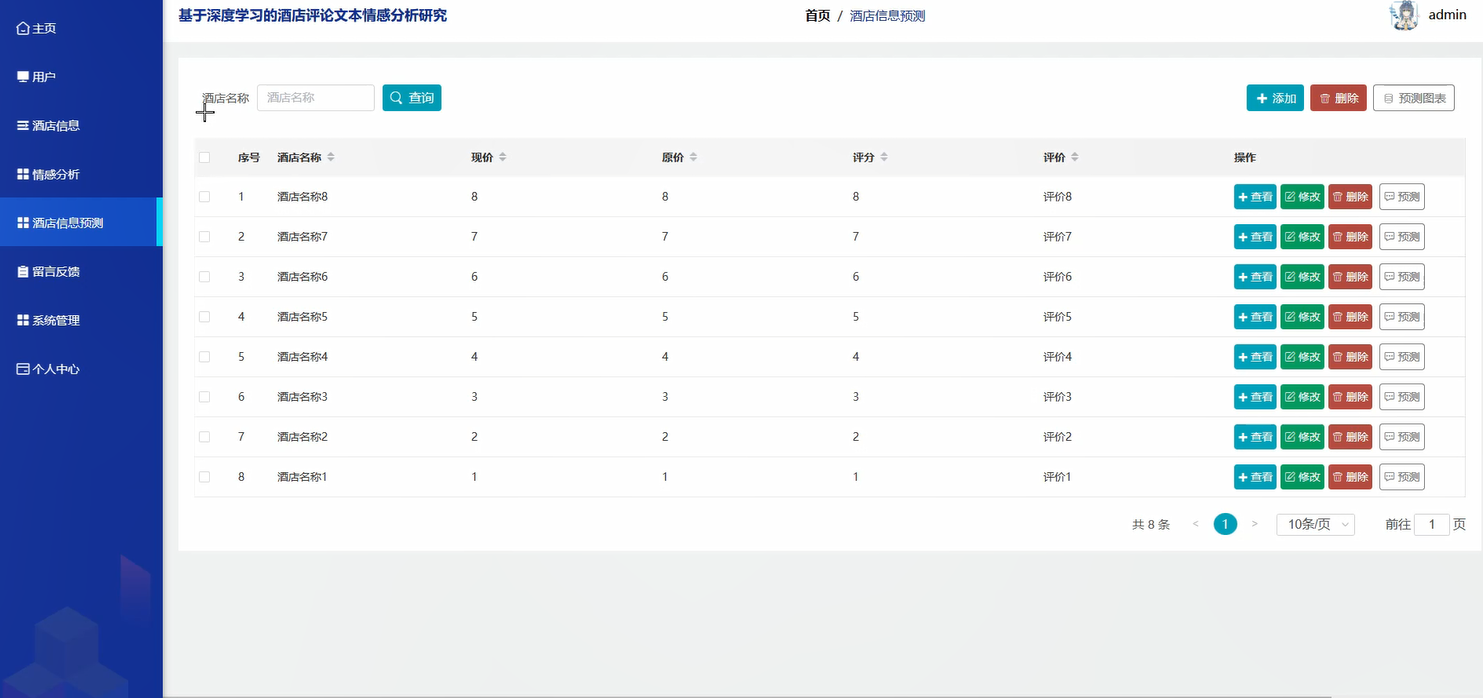
Task: Sort by the 酒店名称 column arrows
Action: click(x=331, y=157)
